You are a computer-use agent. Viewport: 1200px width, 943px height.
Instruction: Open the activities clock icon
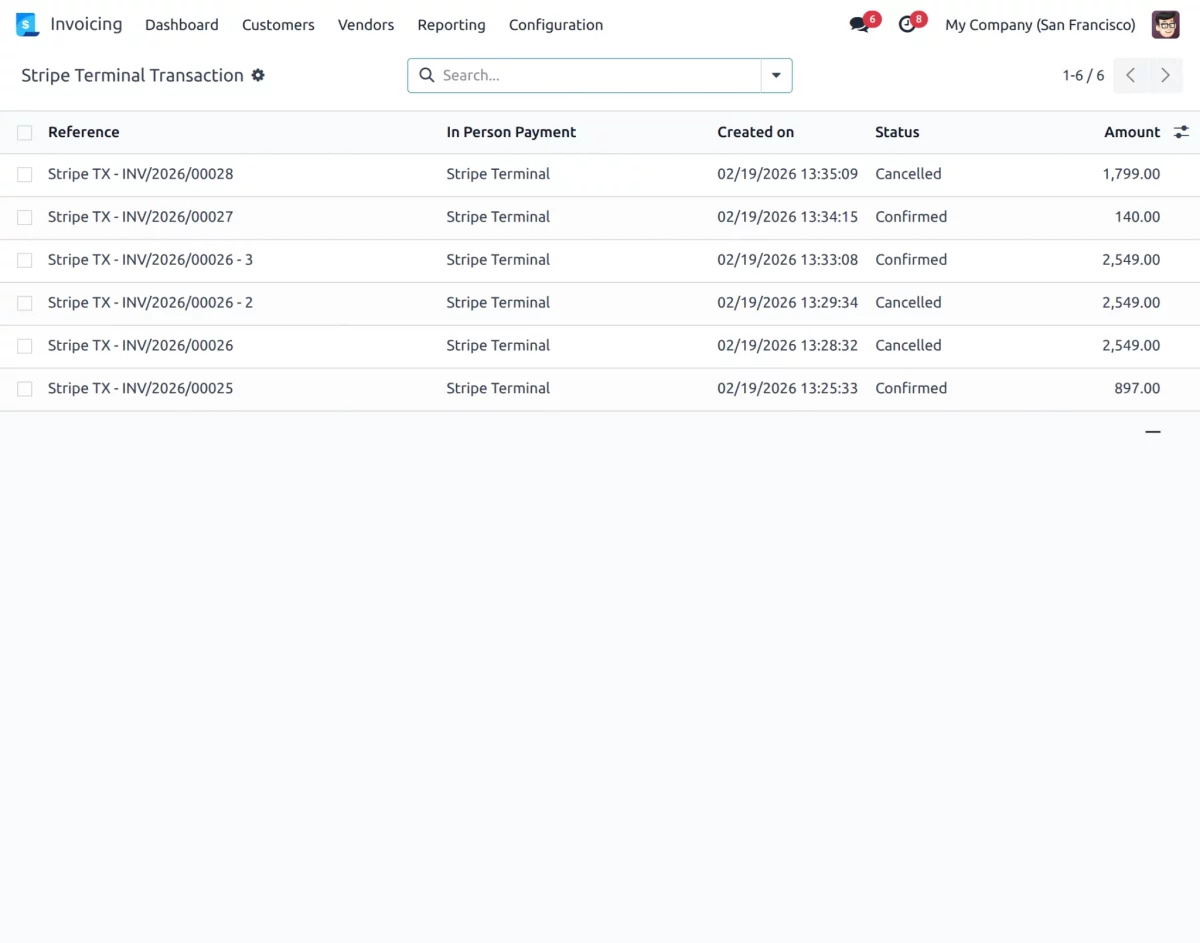tap(907, 25)
